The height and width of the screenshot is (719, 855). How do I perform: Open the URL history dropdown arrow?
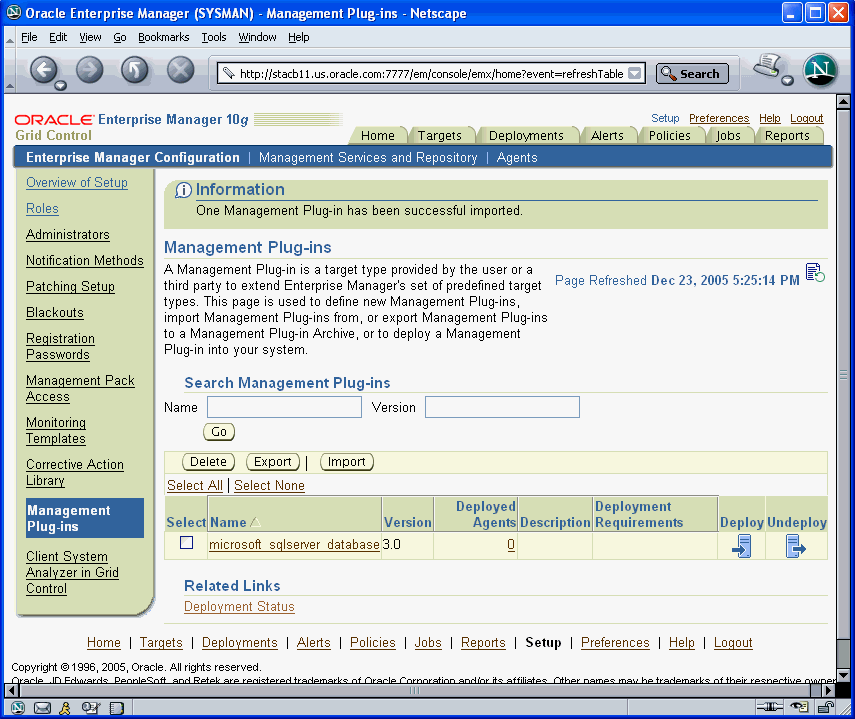(x=637, y=74)
